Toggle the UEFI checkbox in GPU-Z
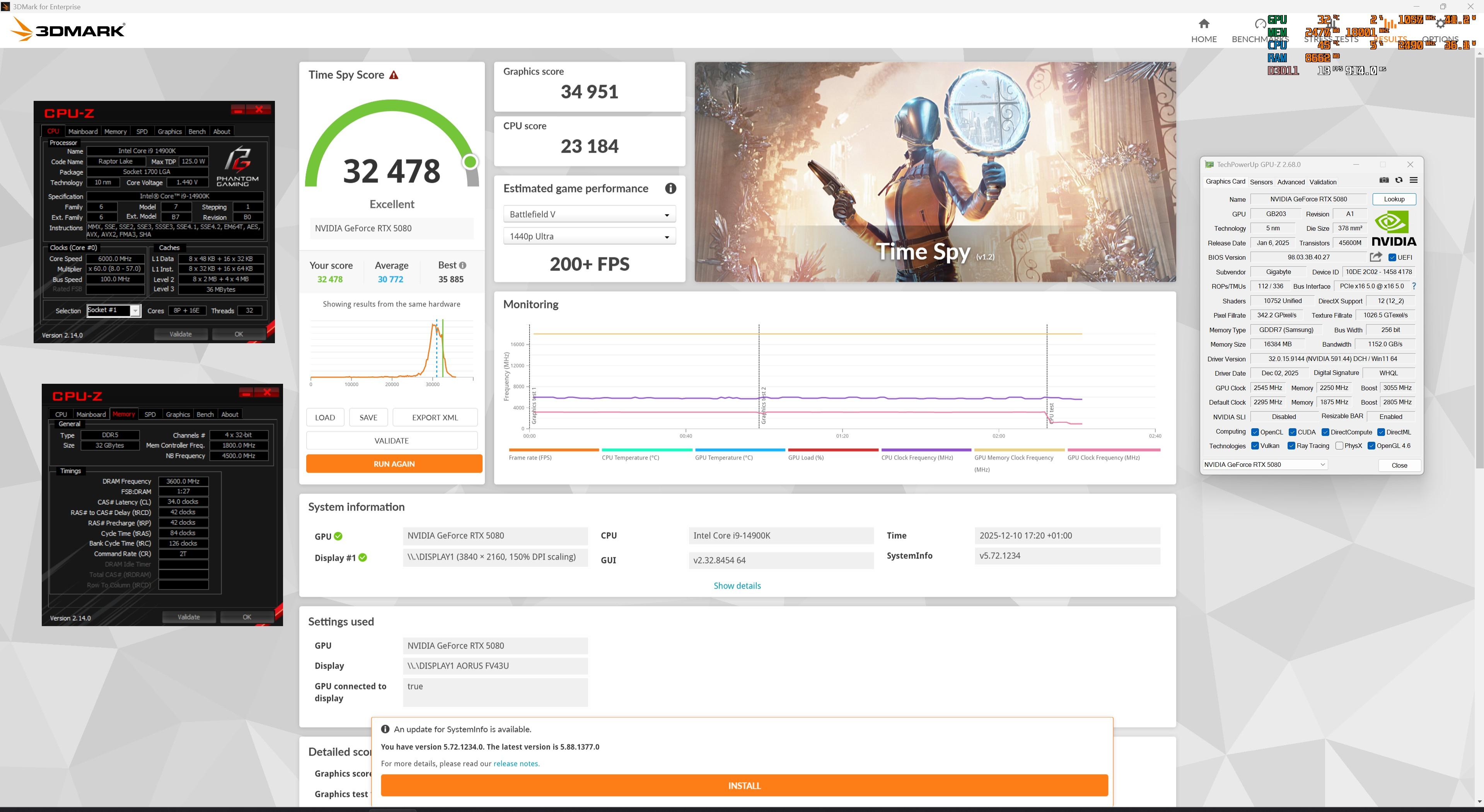The image size is (1484, 812). (1392, 257)
